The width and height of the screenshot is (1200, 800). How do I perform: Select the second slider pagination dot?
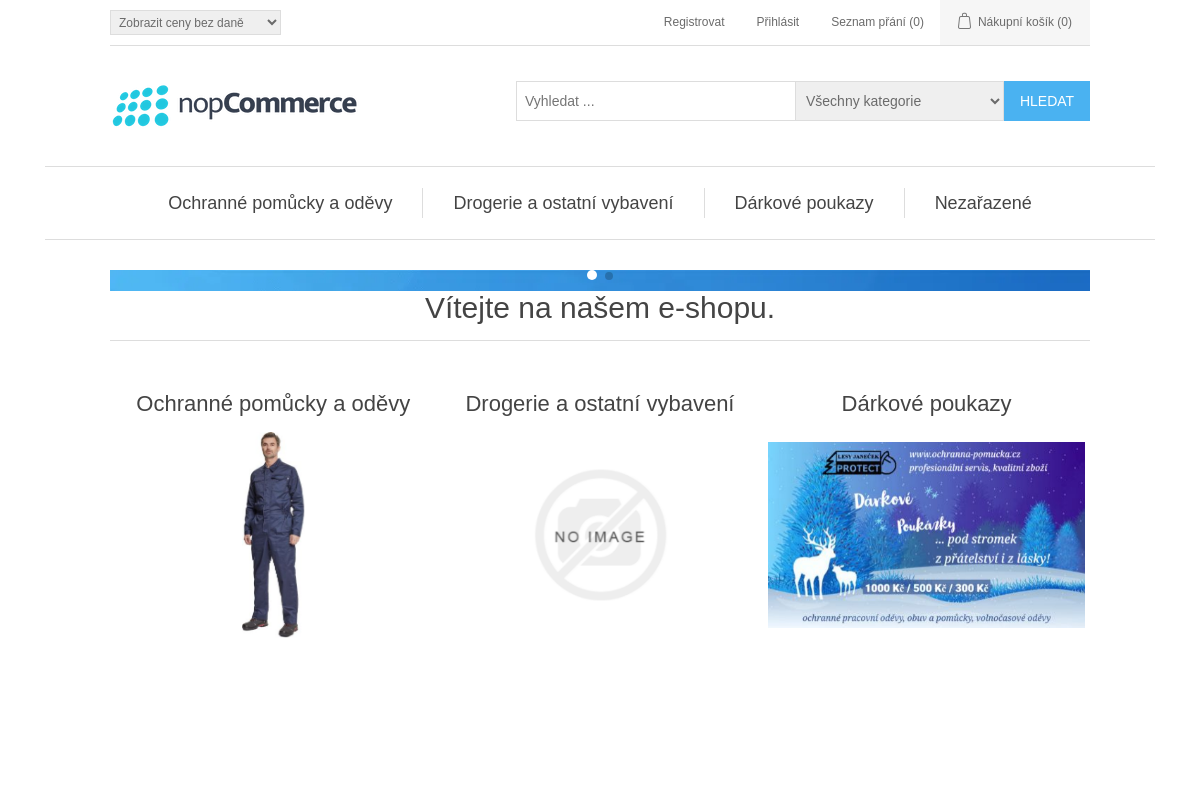click(x=609, y=276)
